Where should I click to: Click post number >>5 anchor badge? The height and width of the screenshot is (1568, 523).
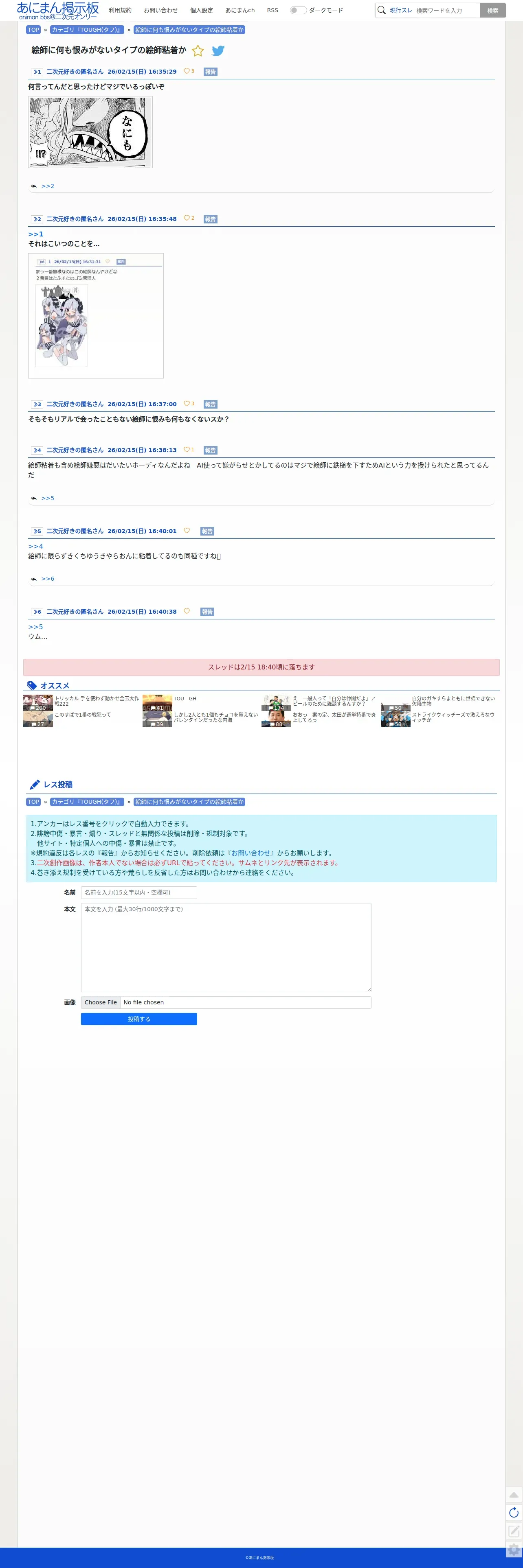37,531
